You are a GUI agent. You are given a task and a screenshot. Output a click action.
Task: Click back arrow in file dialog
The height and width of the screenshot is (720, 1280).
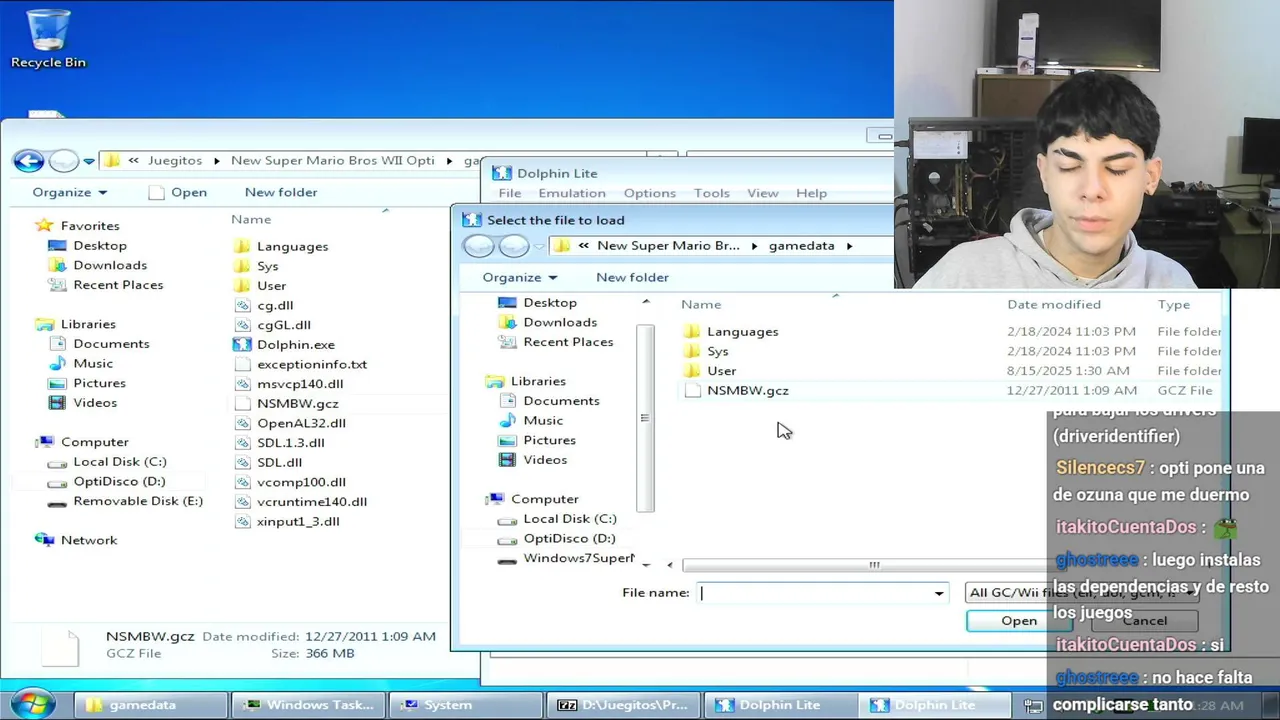(x=479, y=246)
